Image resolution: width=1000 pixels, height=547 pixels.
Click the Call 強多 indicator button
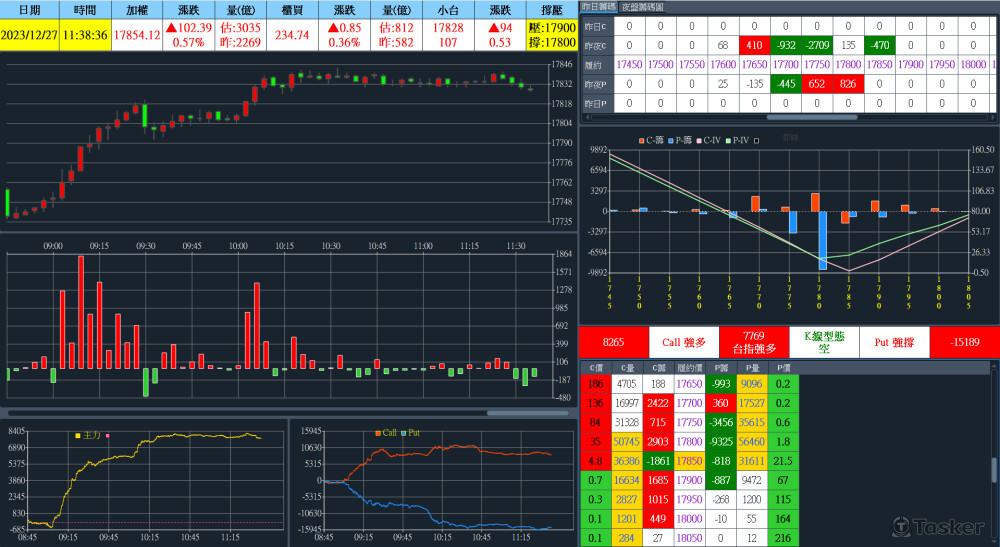684,342
